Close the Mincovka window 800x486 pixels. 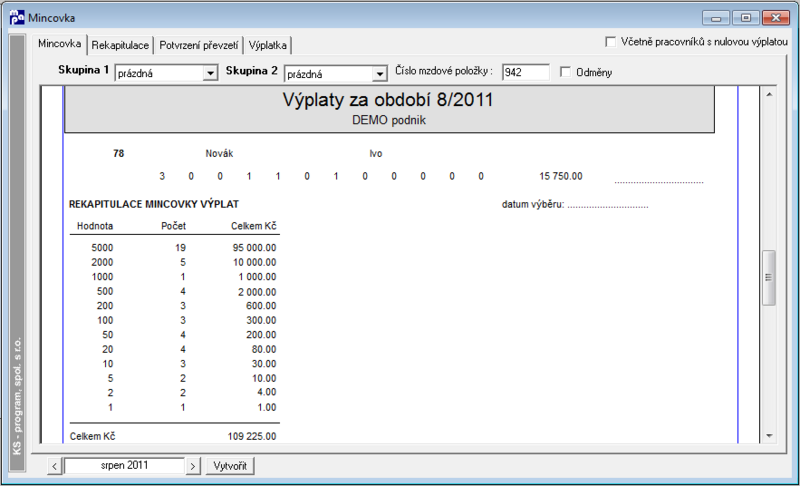coord(776,18)
